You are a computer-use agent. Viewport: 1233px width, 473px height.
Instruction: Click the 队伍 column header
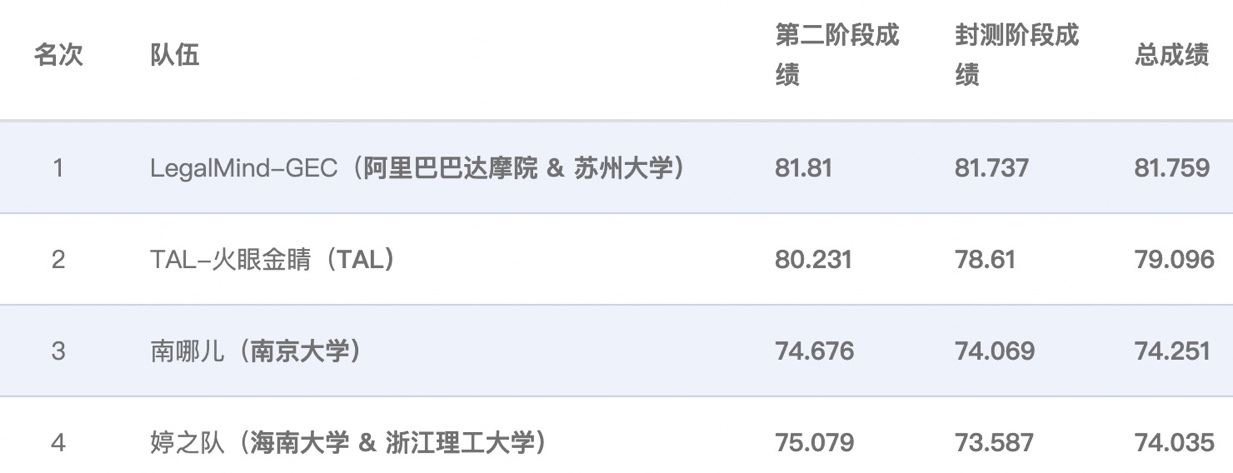tap(175, 55)
